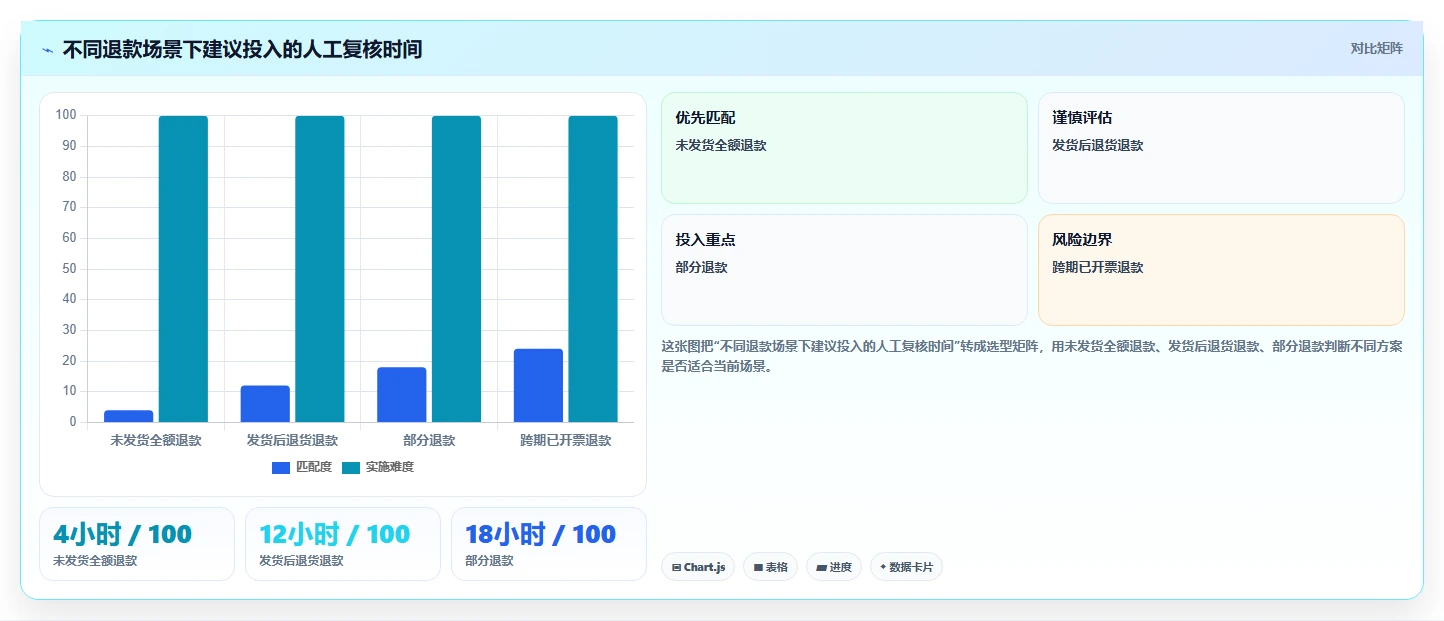1444x621 pixels.
Task: Click the 发货后退货退款 teal 实施难度 bar
Action: pyautogui.click(x=320, y=269)
